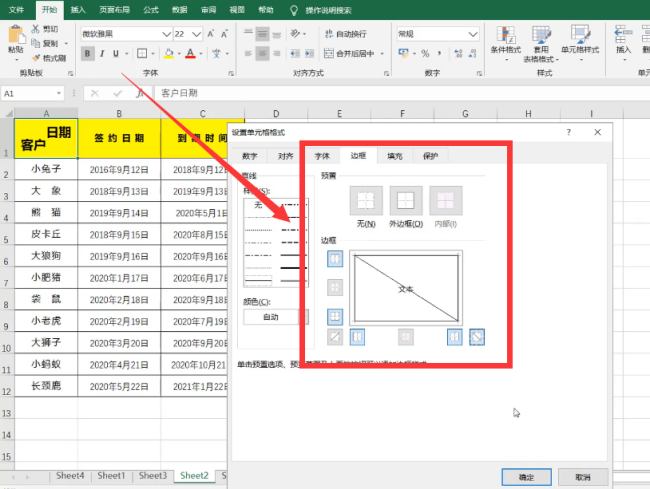Open the Fill tab in Format Cells dialog
Image resolution: width=650 pixels, height=489 pixels.
tap(395, 156)
